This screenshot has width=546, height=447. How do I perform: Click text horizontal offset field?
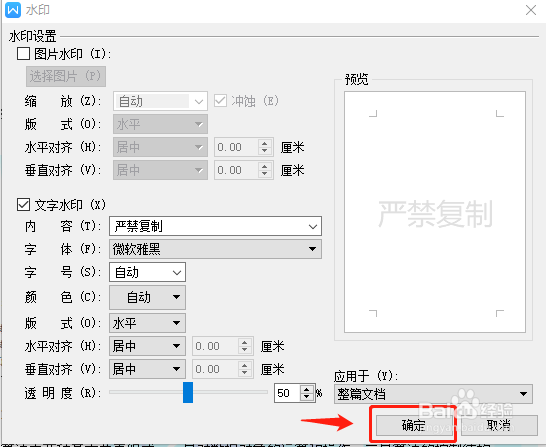[x=216, y=346]
